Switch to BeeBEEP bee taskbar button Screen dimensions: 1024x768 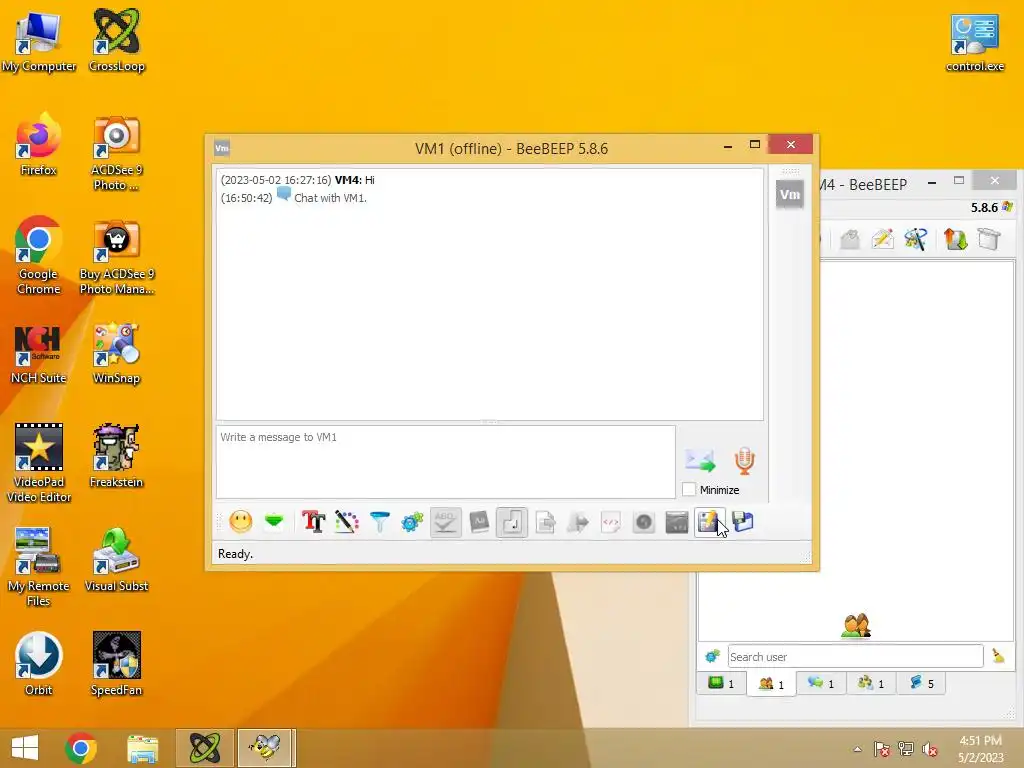click(x=266, y=748)
